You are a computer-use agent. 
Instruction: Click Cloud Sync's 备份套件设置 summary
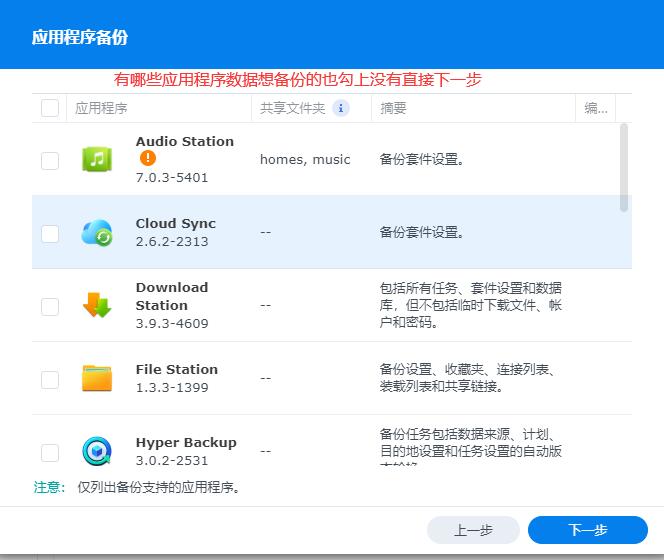[421, 233]
